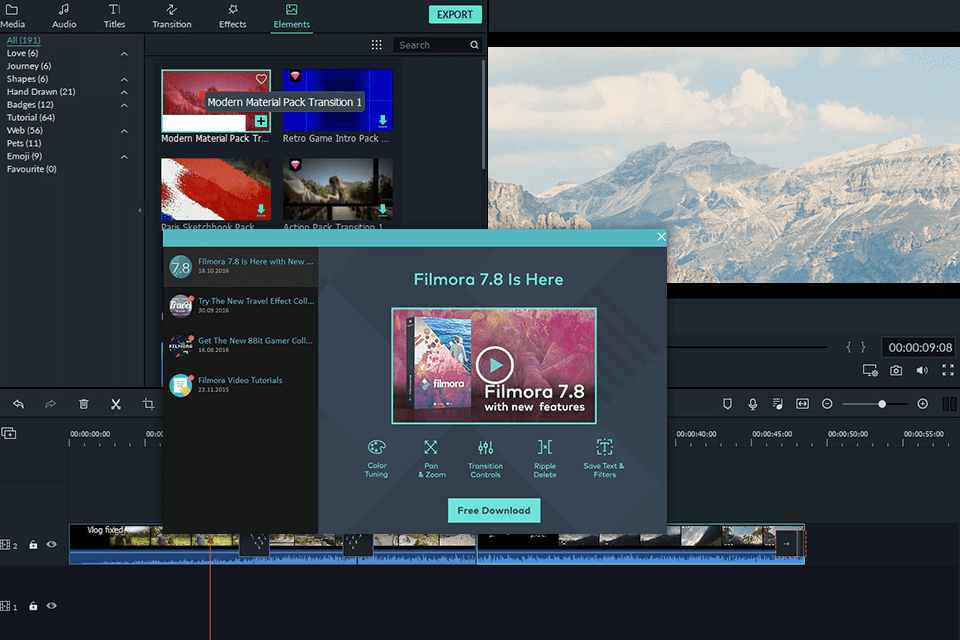Image resolution: width=960 pixels, height=640 pixels.
Task: Add a new track icon
Action: [x=9, y=433]
